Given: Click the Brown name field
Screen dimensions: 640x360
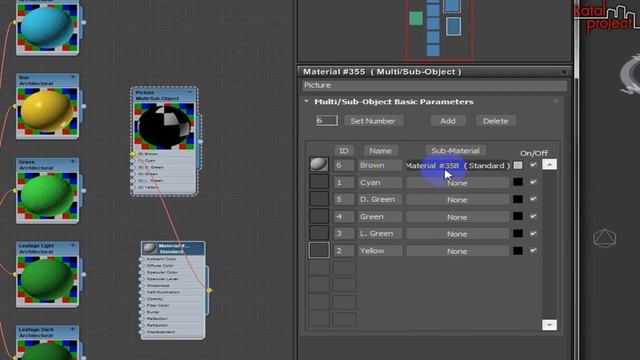Looking at the screenshot, I should (380, 165).
